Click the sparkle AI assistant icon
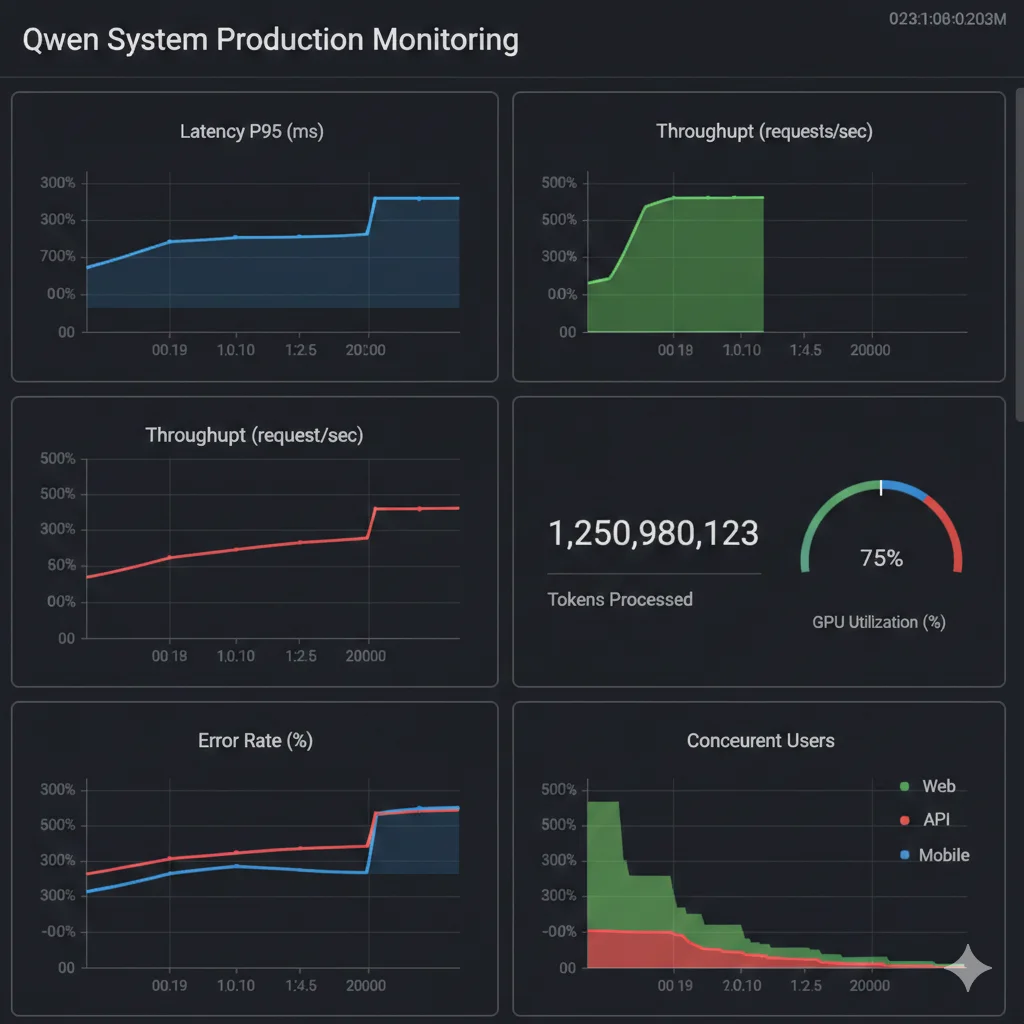Screen dimensions: 1024x1024 click(968, 968)
